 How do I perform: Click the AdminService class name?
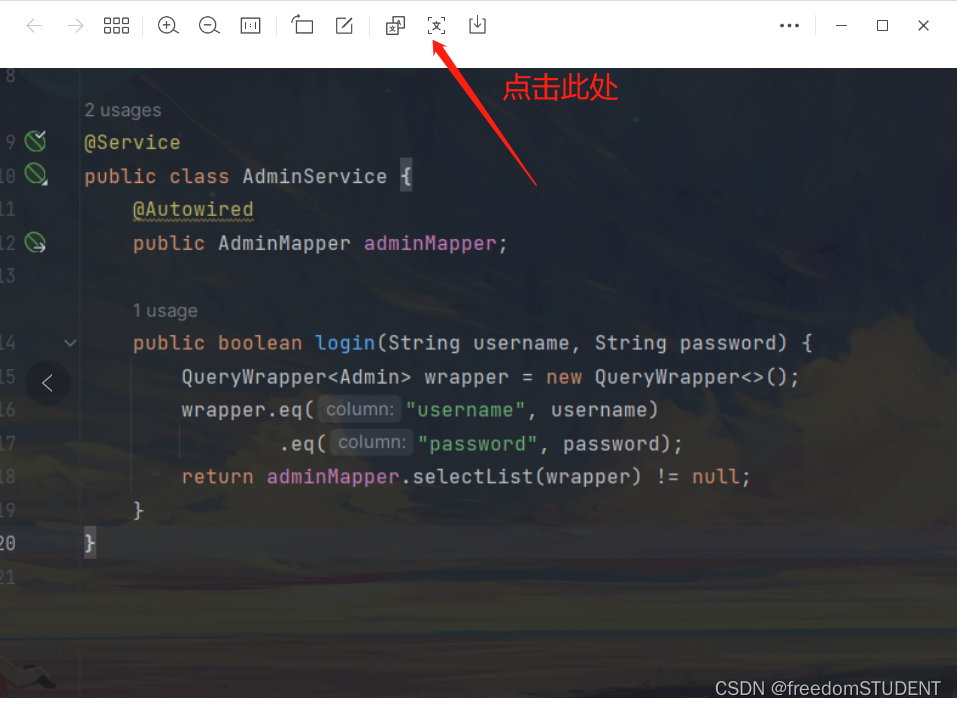[x=315, y=176]
